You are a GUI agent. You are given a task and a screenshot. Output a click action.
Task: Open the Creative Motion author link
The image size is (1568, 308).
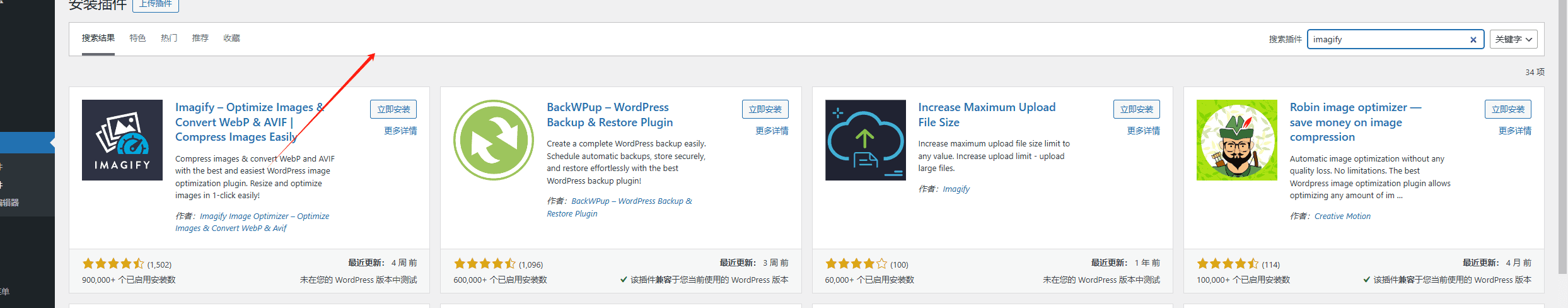(x=1342, y=216)
